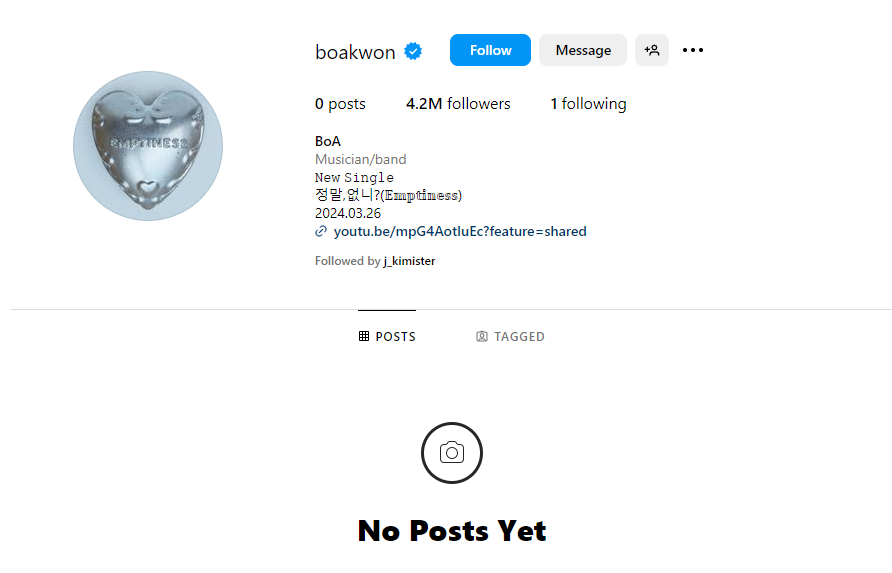892x573 pixels.
Task: View the 4.2M followers list
Action: pos(458,104)
